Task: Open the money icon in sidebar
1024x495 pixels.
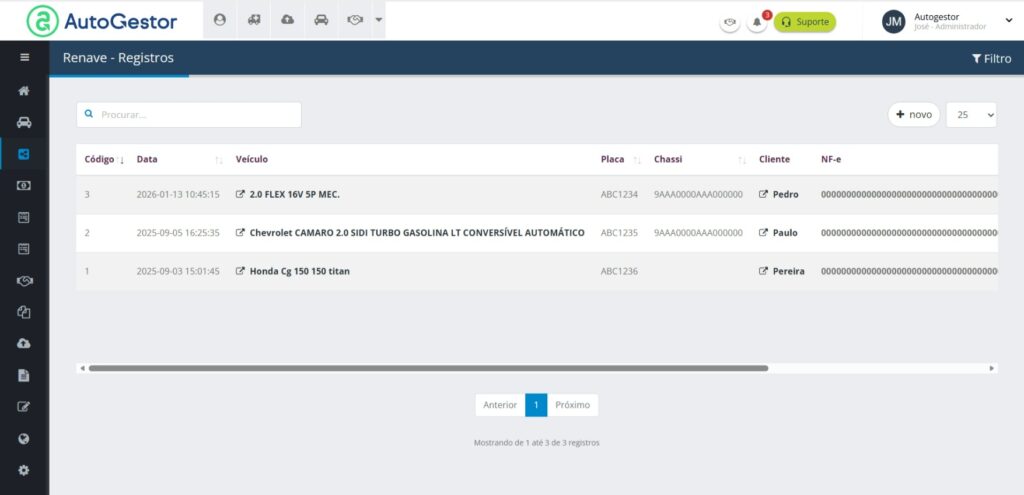Action: 24,185
